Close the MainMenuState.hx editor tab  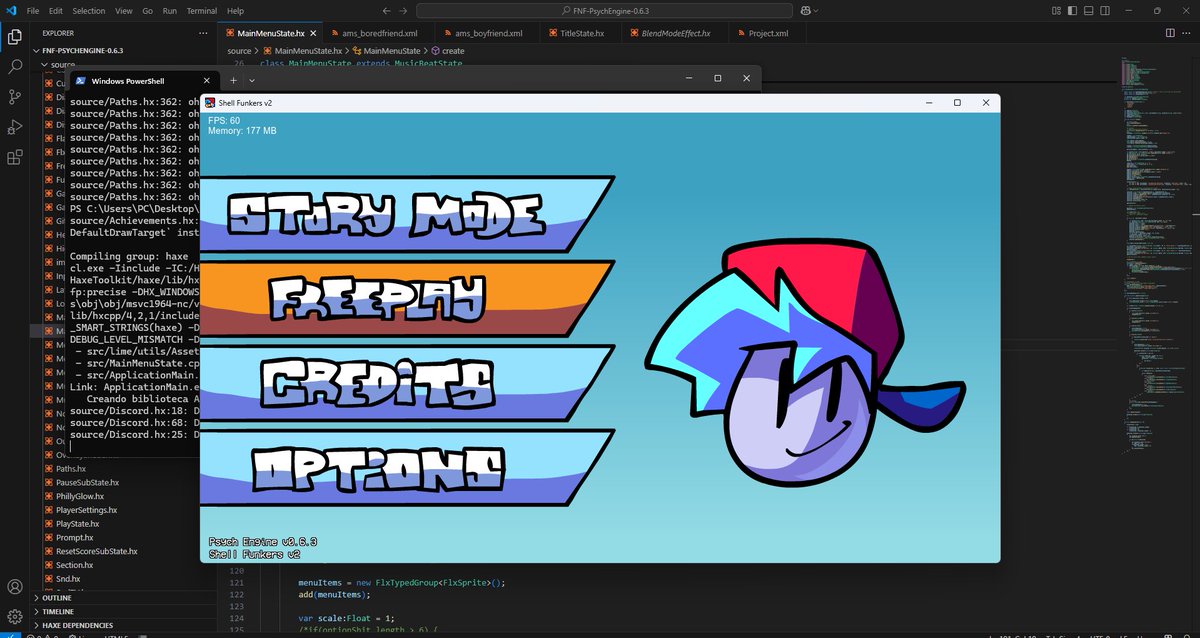pyautogui.click(x=312, y=33)
